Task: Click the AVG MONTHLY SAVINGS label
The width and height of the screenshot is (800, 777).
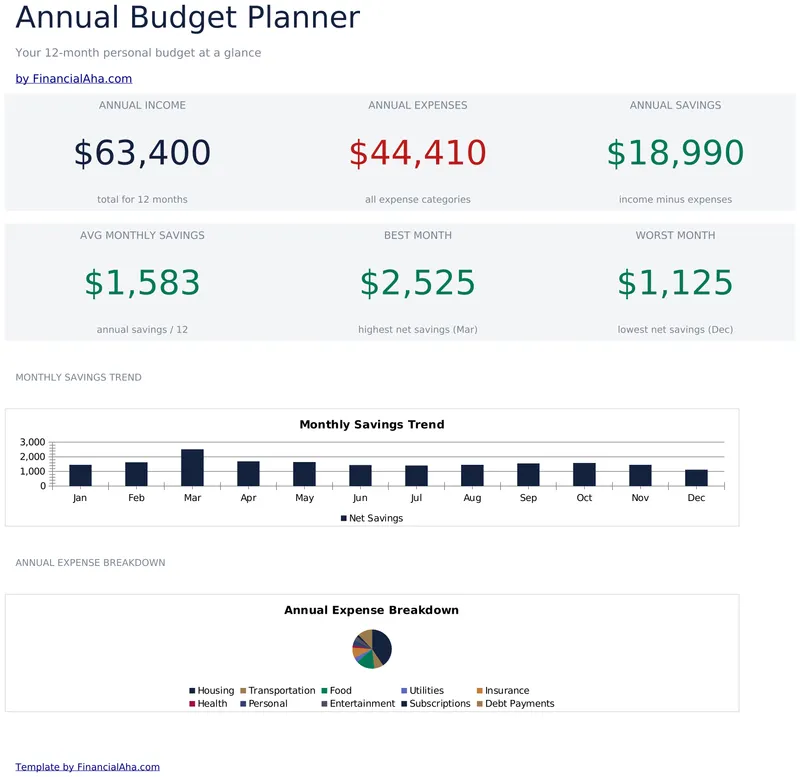Action: pos(142,235)
